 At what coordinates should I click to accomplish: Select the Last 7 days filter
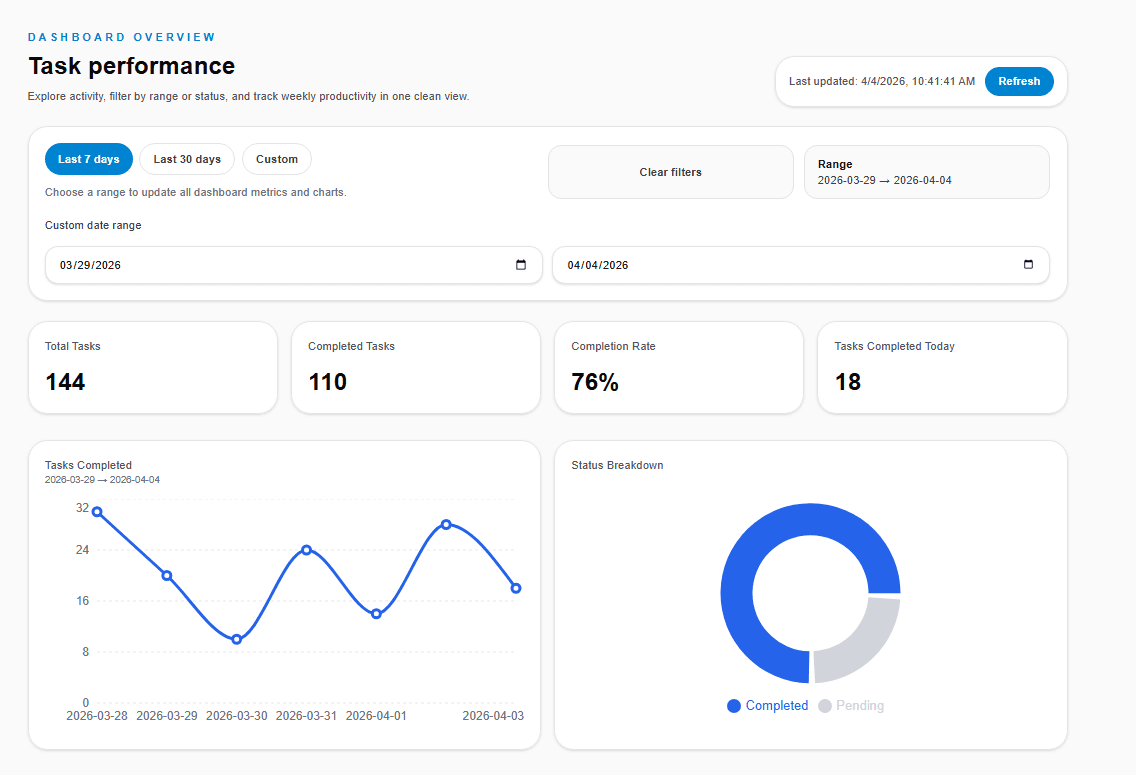point(88,158)
